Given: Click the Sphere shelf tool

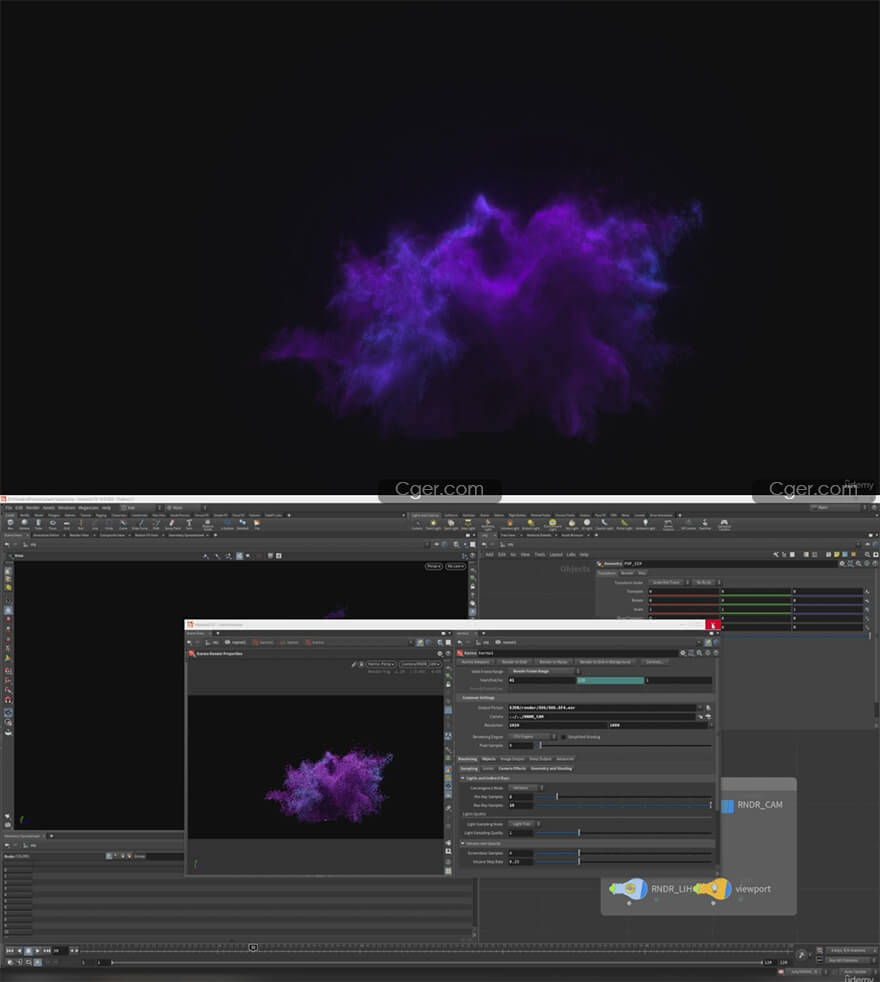Looking at the screenshot, I should pyautogui.click(x=24, y=522).
